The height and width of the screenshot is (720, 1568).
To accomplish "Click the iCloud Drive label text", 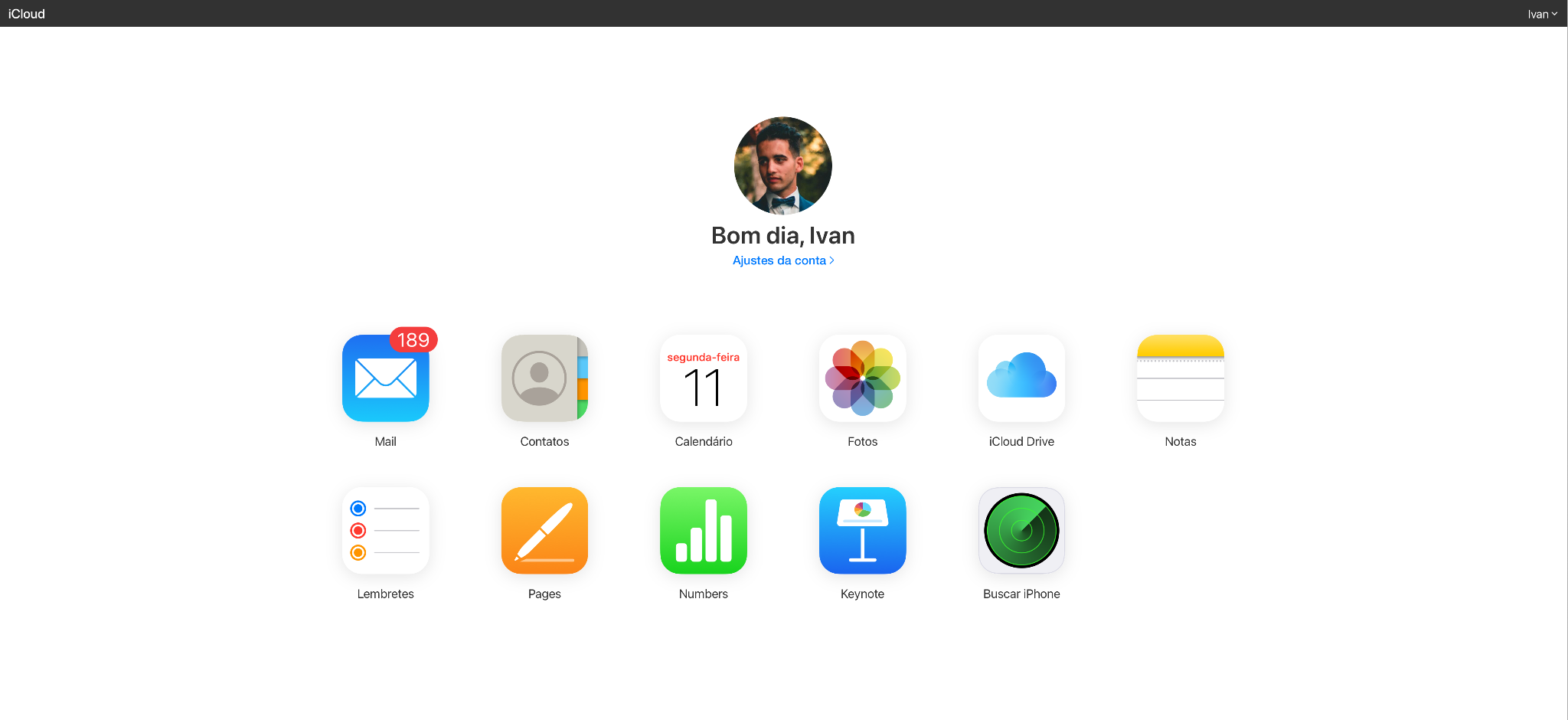I will point(1021,442).
